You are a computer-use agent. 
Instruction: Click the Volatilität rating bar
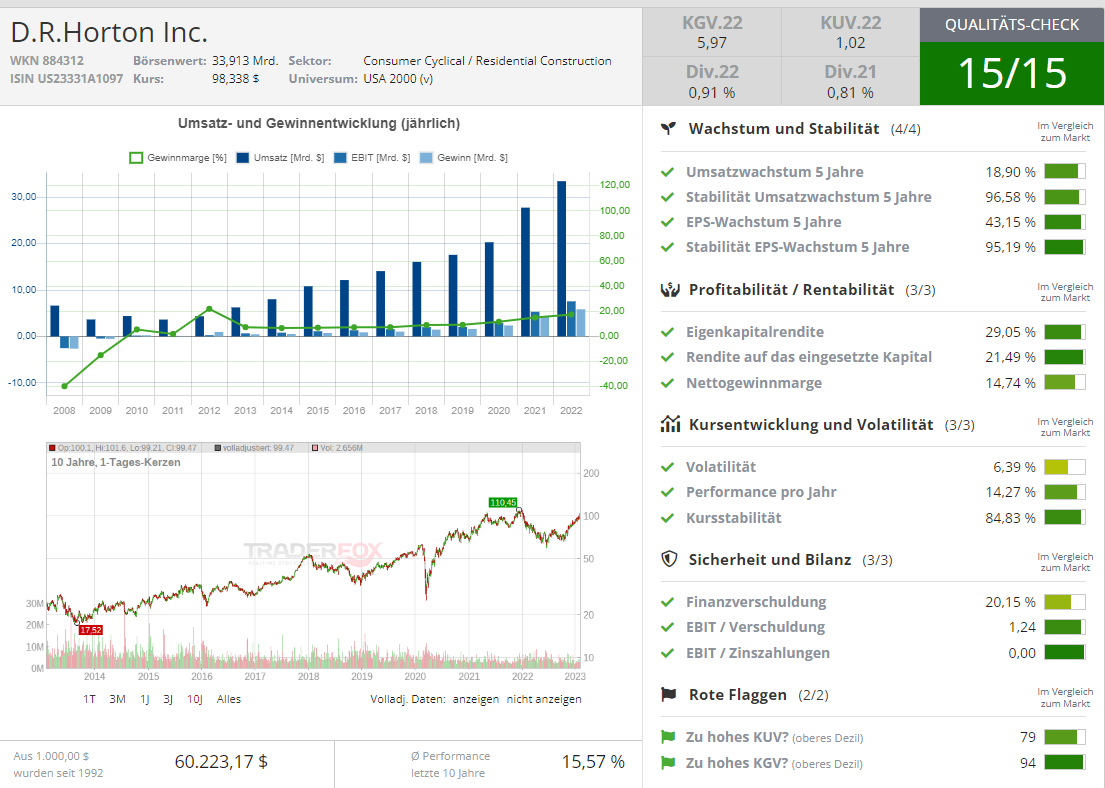(x=1064, y=467)
